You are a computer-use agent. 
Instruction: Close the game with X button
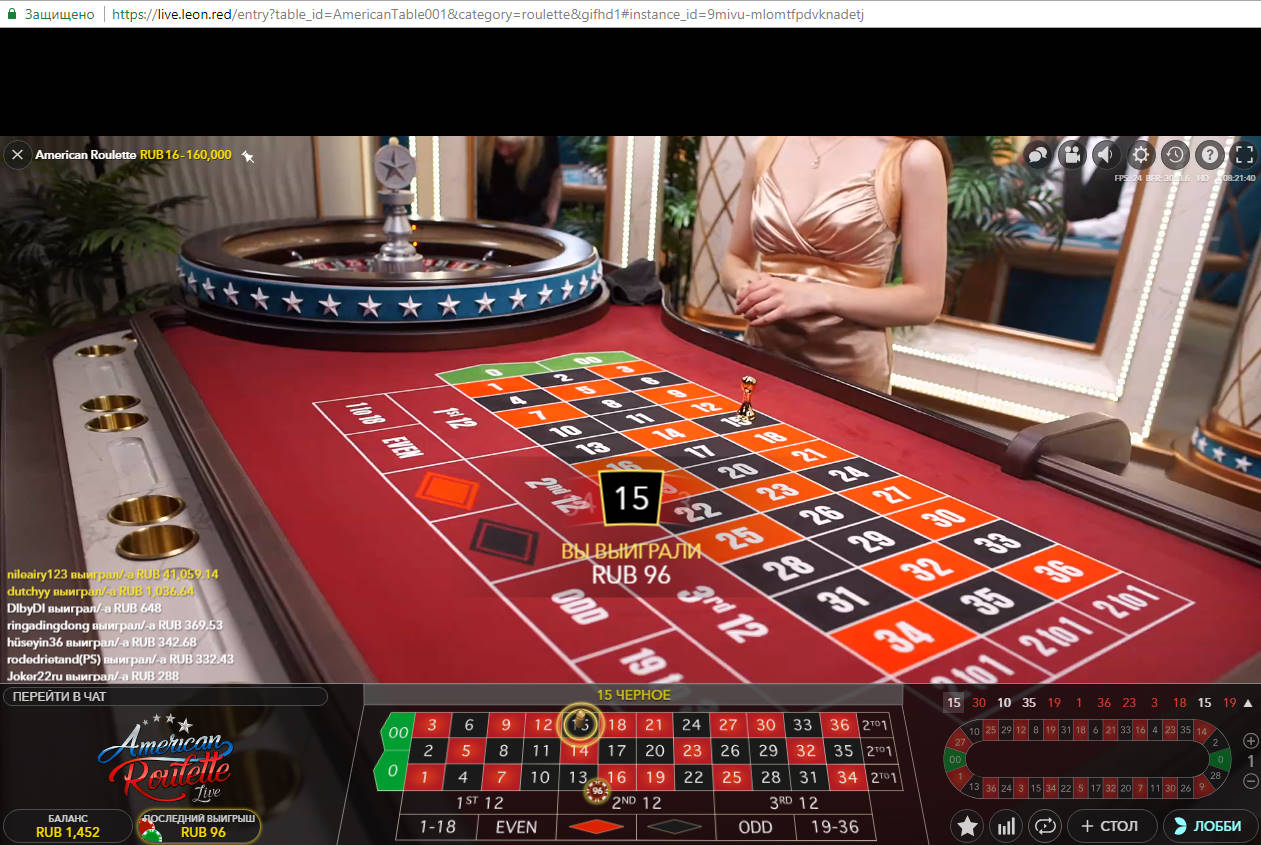click(x=17, y=155)
